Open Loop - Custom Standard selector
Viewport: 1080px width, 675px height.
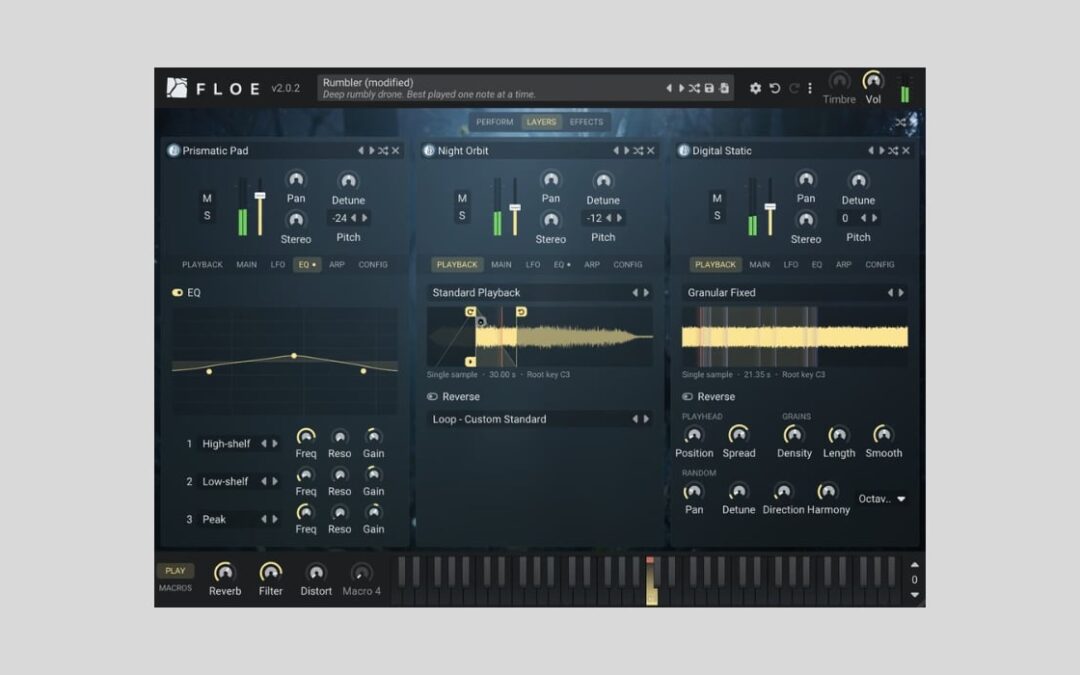(x=540, y=419)
